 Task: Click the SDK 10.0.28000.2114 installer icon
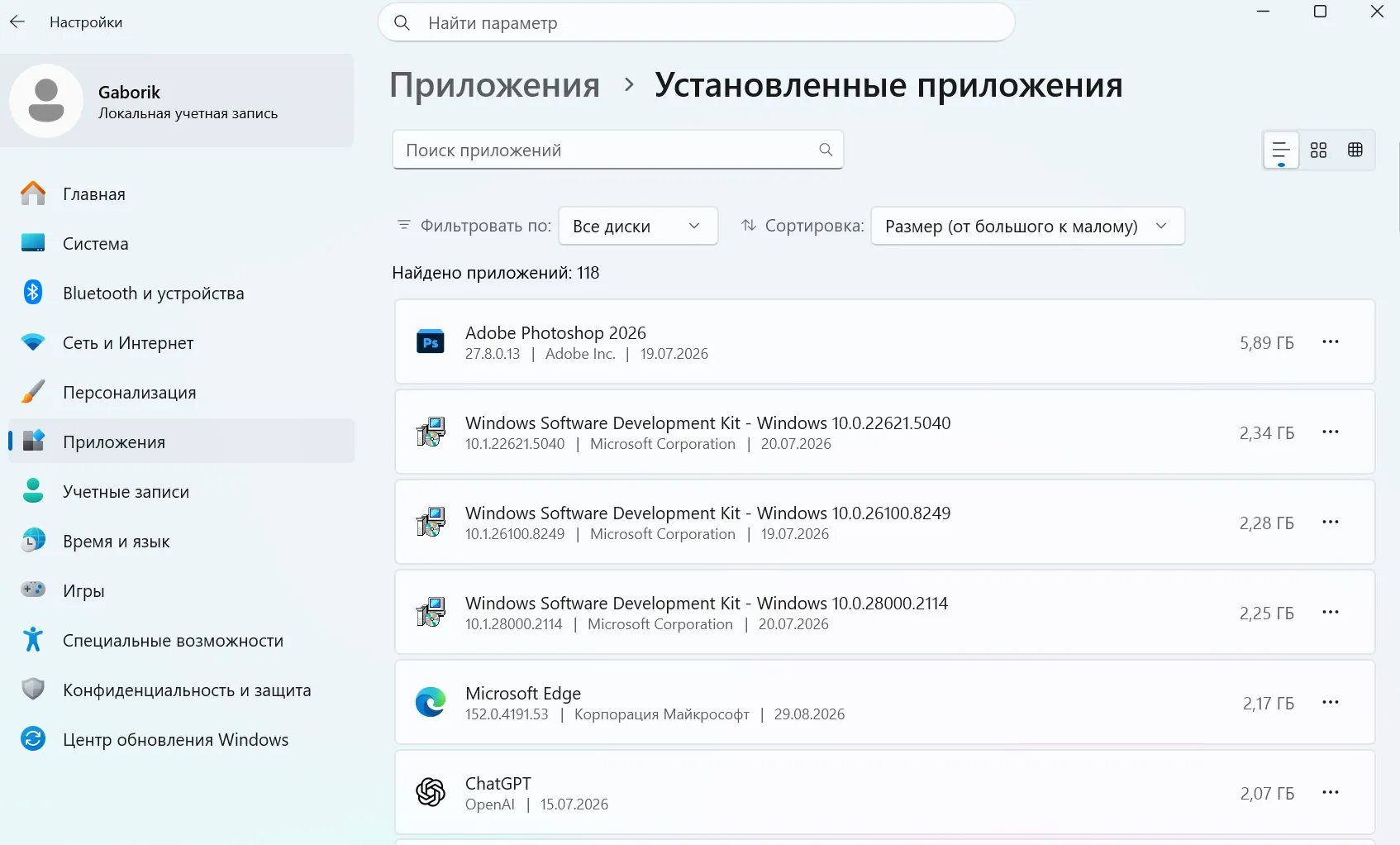click(431, 613)
